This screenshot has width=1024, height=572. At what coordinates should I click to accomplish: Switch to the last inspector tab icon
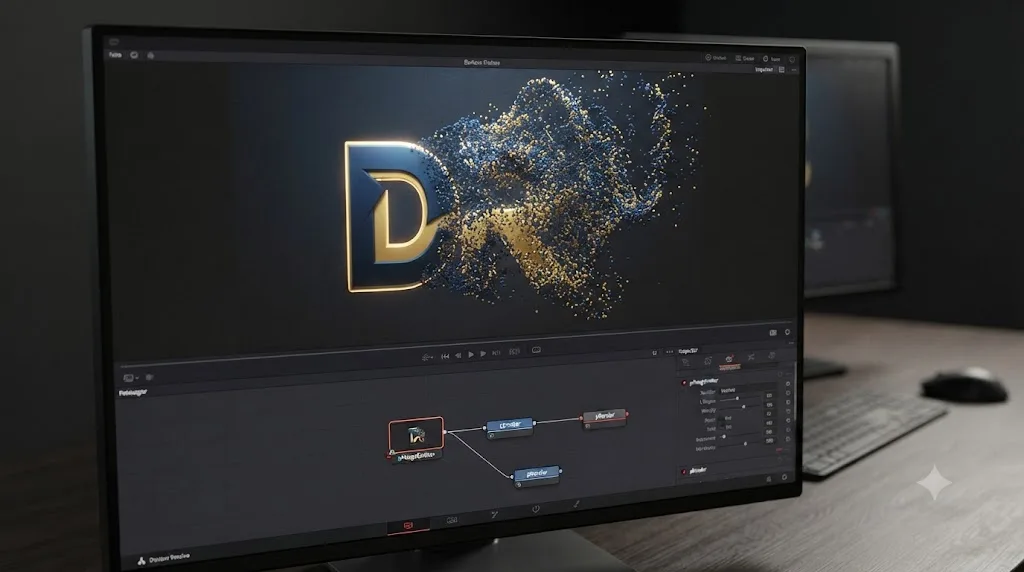(772, 355)
